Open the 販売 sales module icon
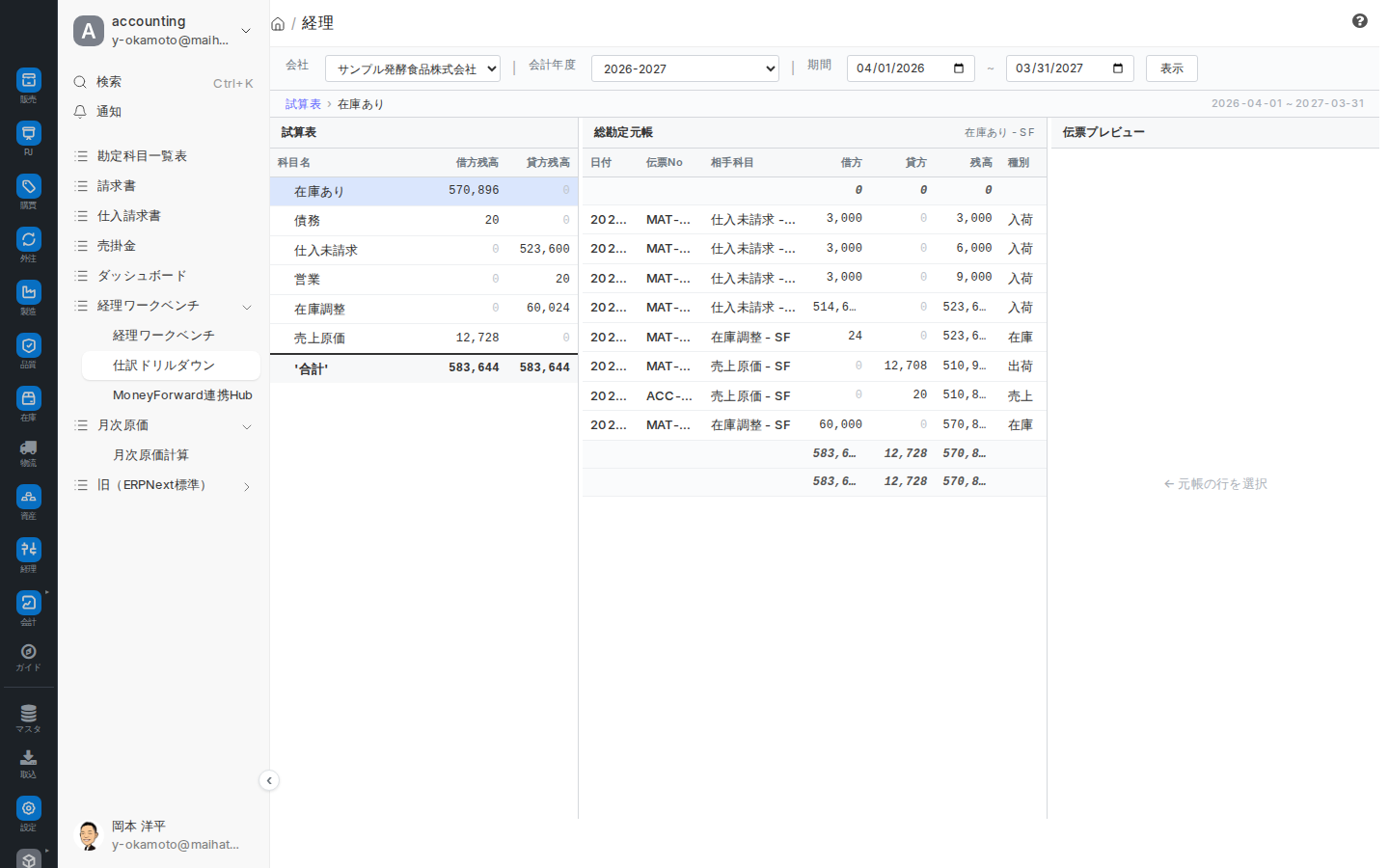Viewport: 1389px width, 868px height. click(x=29, y=80)
